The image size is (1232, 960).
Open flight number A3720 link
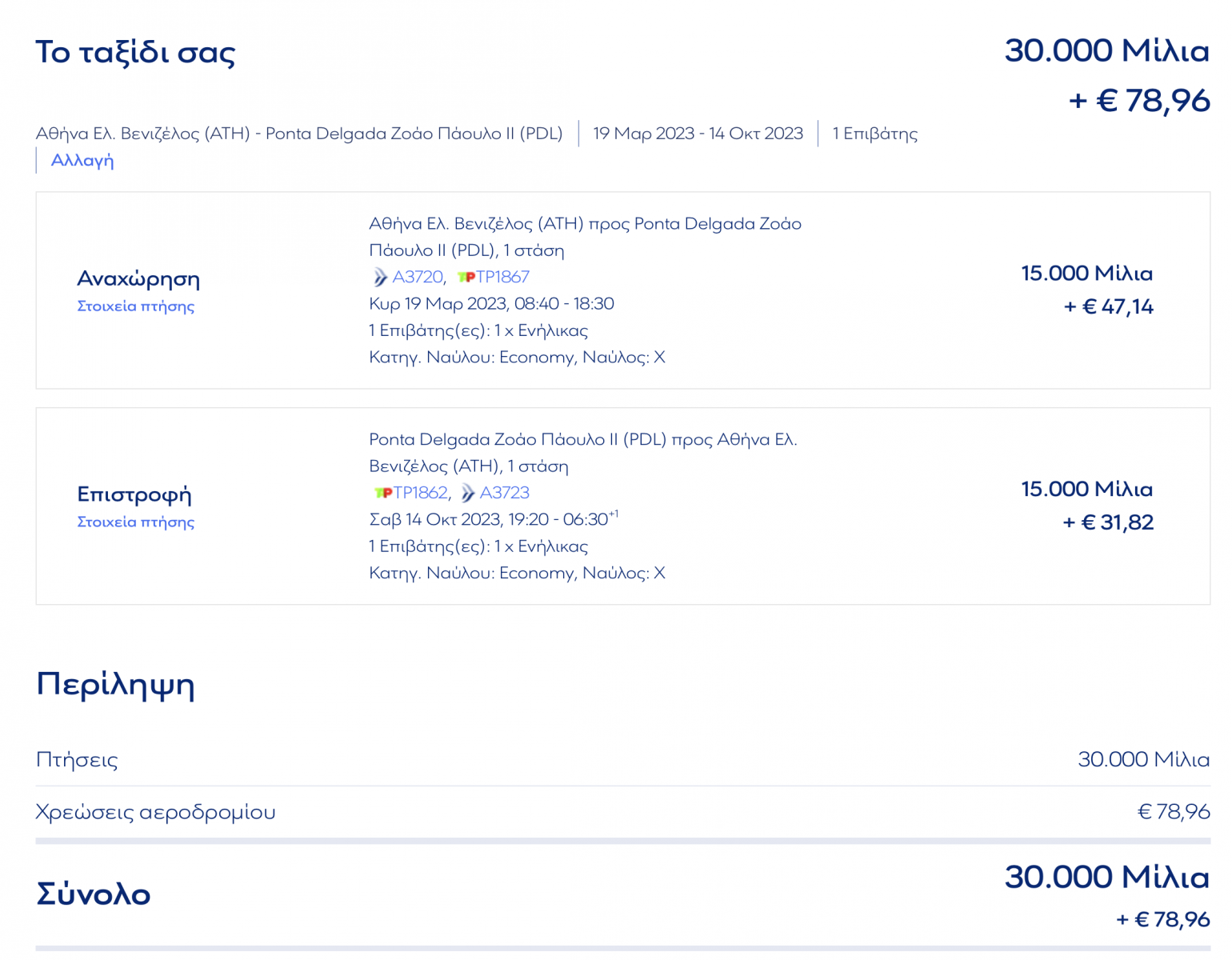click(x=418, y=278)
